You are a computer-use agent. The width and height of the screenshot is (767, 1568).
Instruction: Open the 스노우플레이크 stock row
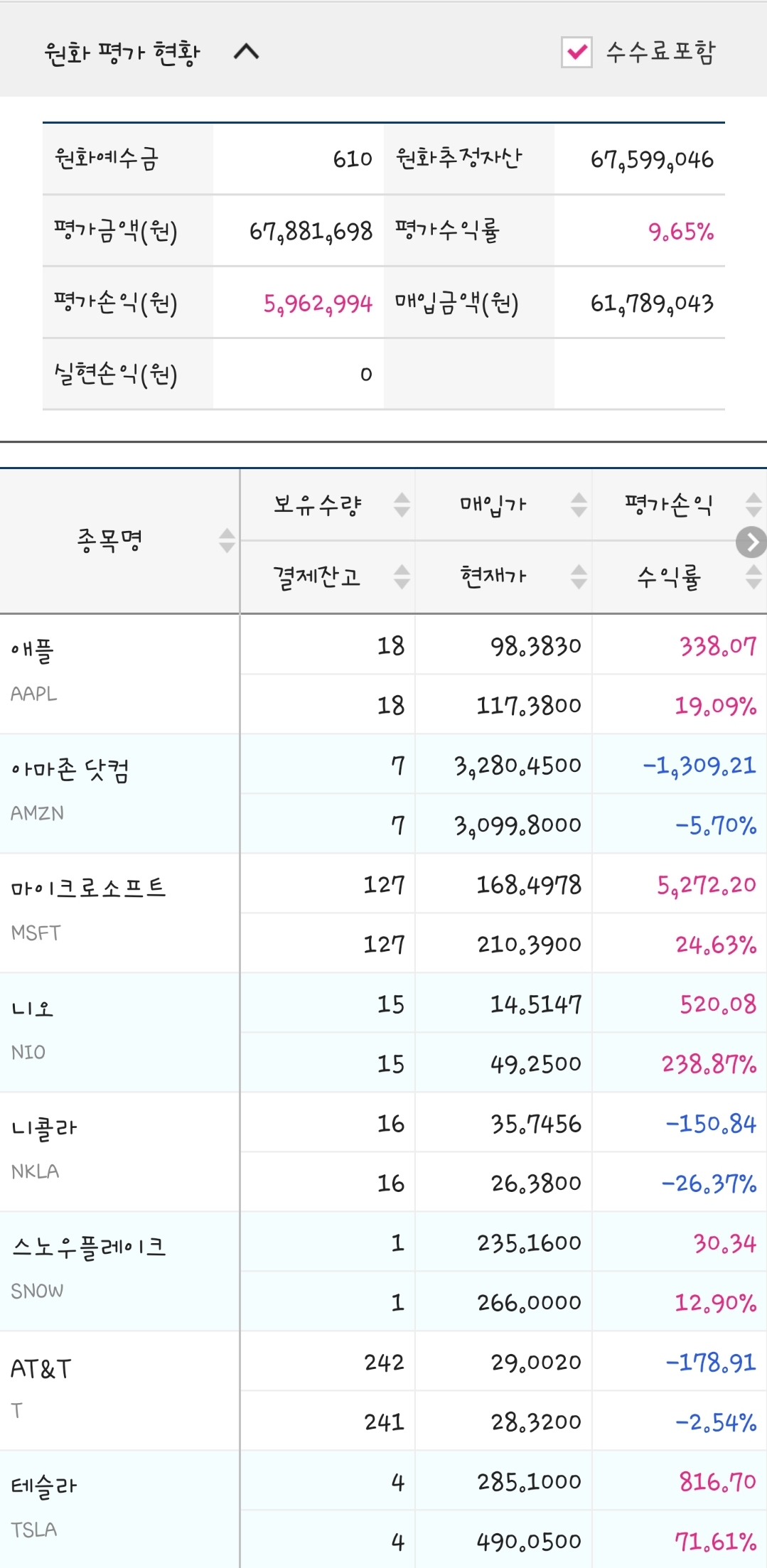click(383, 1271)
